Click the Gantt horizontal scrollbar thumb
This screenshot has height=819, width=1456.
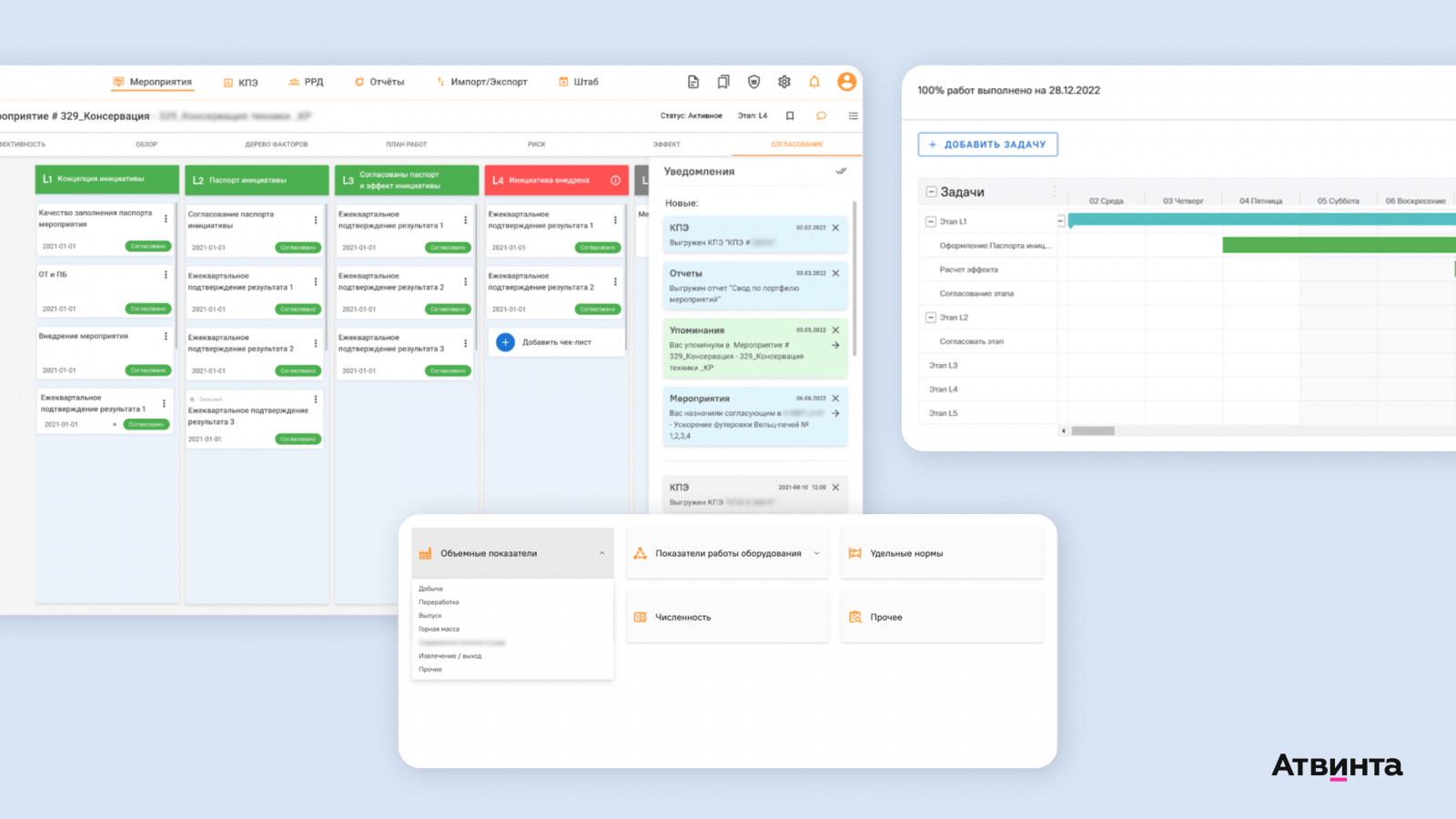pyautogui.click(x=1093, y=431)
